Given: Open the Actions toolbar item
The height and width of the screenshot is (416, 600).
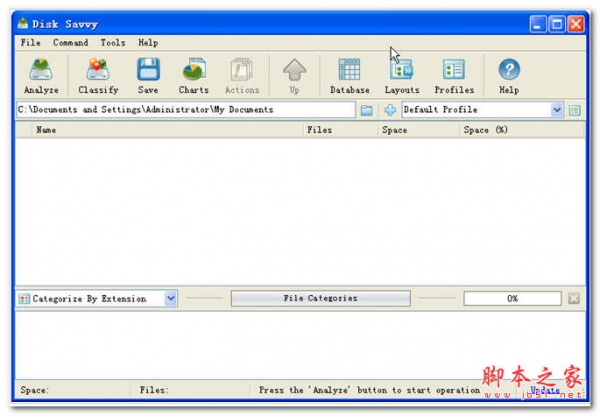Looking at the screenshot, I should 242,76.
